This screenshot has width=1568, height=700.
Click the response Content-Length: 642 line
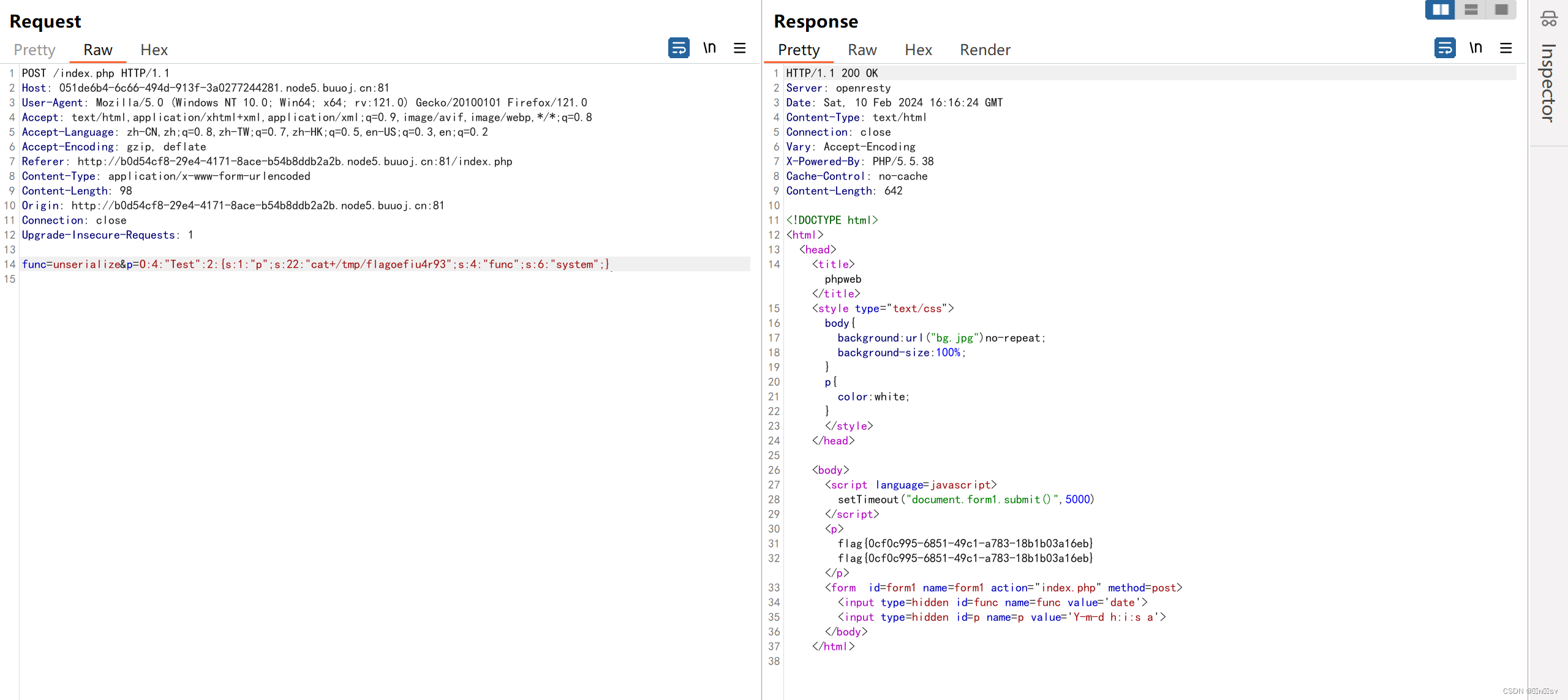(x=845, y=191)
